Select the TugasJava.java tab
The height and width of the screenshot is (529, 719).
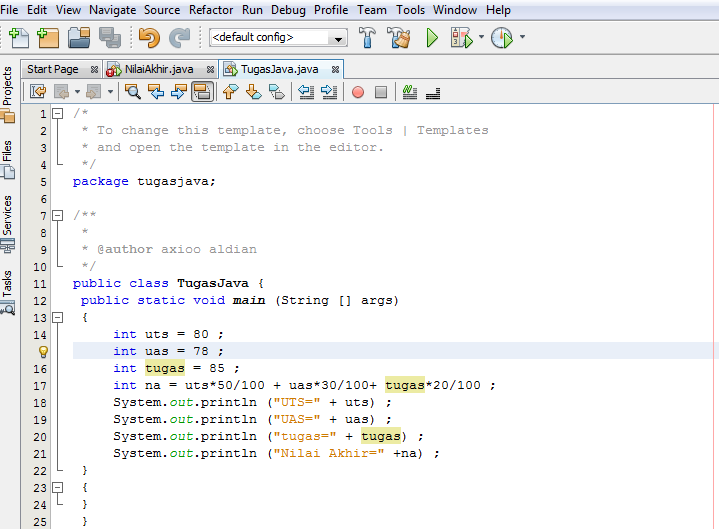(x=279, y=69)
